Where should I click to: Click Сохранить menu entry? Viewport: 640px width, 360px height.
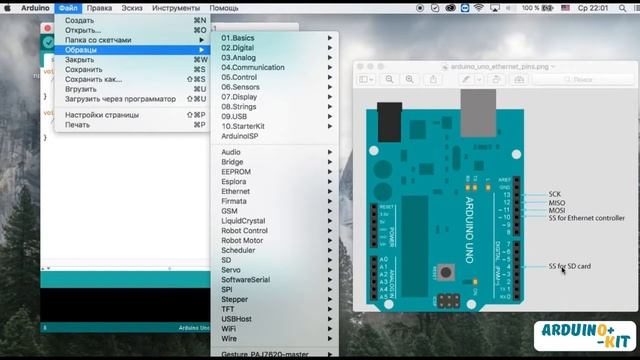tap(132, 69)
